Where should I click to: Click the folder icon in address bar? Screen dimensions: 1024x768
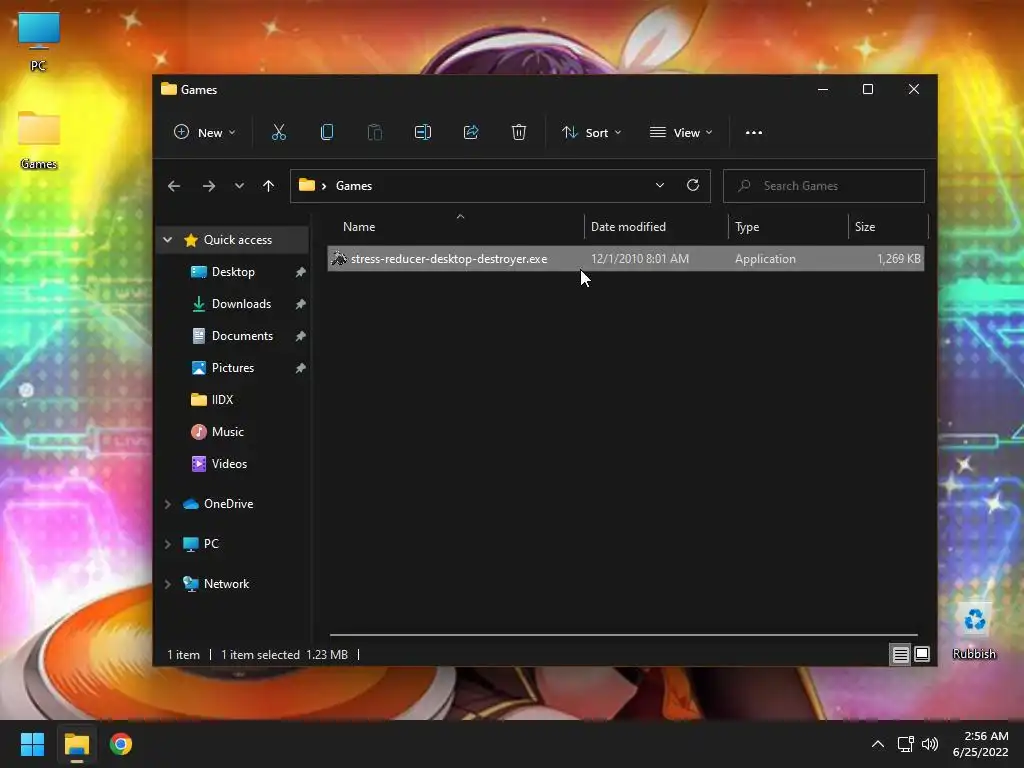[x=307, y=185]
